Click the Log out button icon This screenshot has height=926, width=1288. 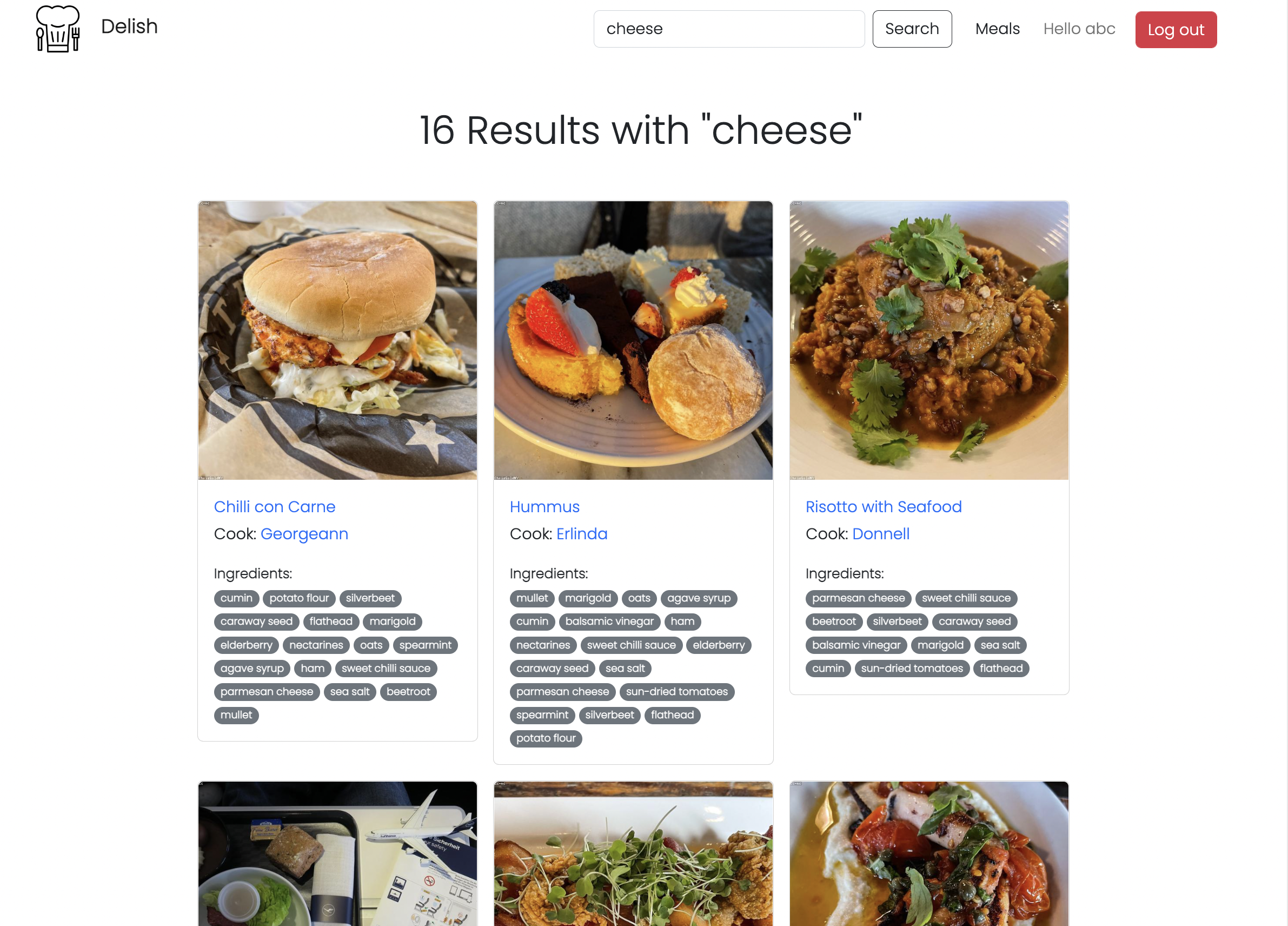pyautogui.click(x=1177, y=29)
